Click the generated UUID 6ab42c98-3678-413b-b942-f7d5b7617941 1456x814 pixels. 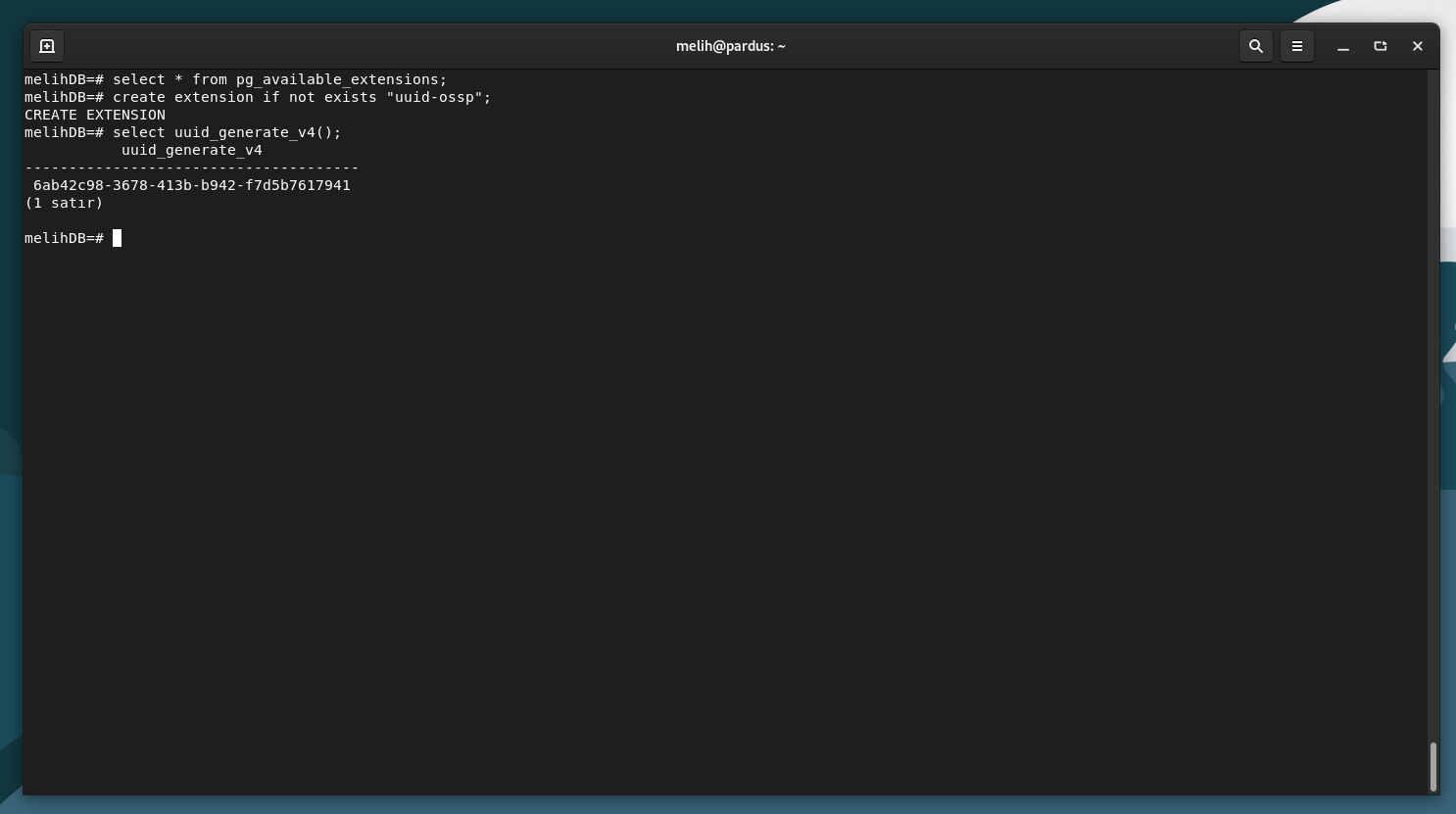(x=192, y=185)
